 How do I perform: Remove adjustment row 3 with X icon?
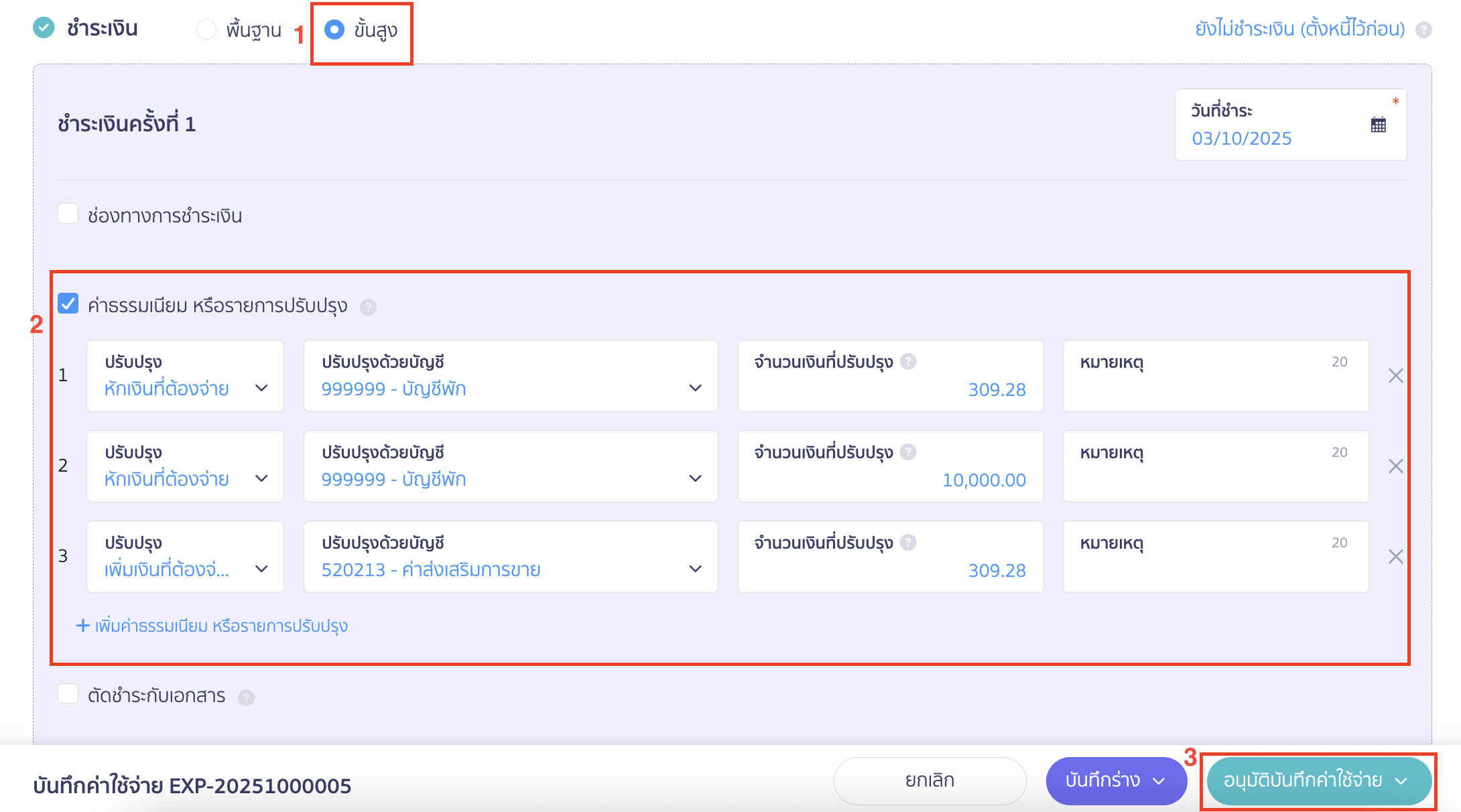1395,557
